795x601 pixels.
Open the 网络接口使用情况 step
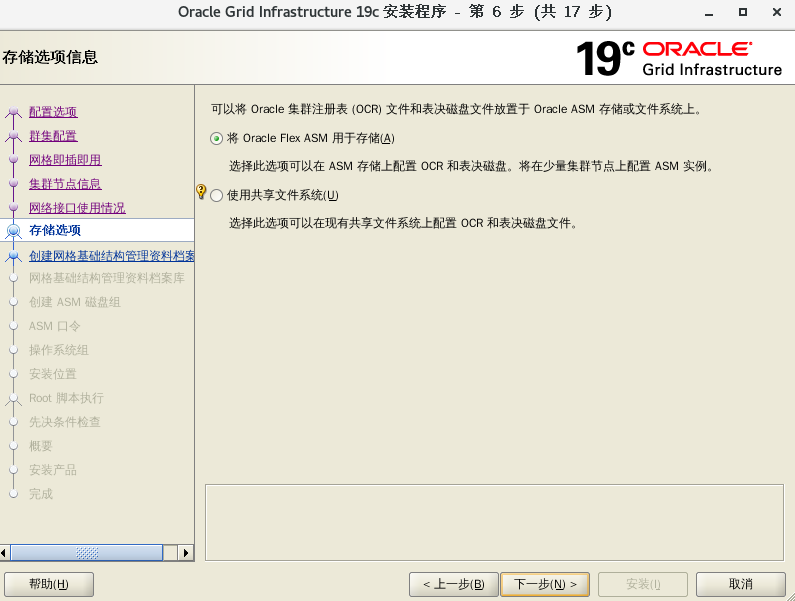tap(77, 207)
